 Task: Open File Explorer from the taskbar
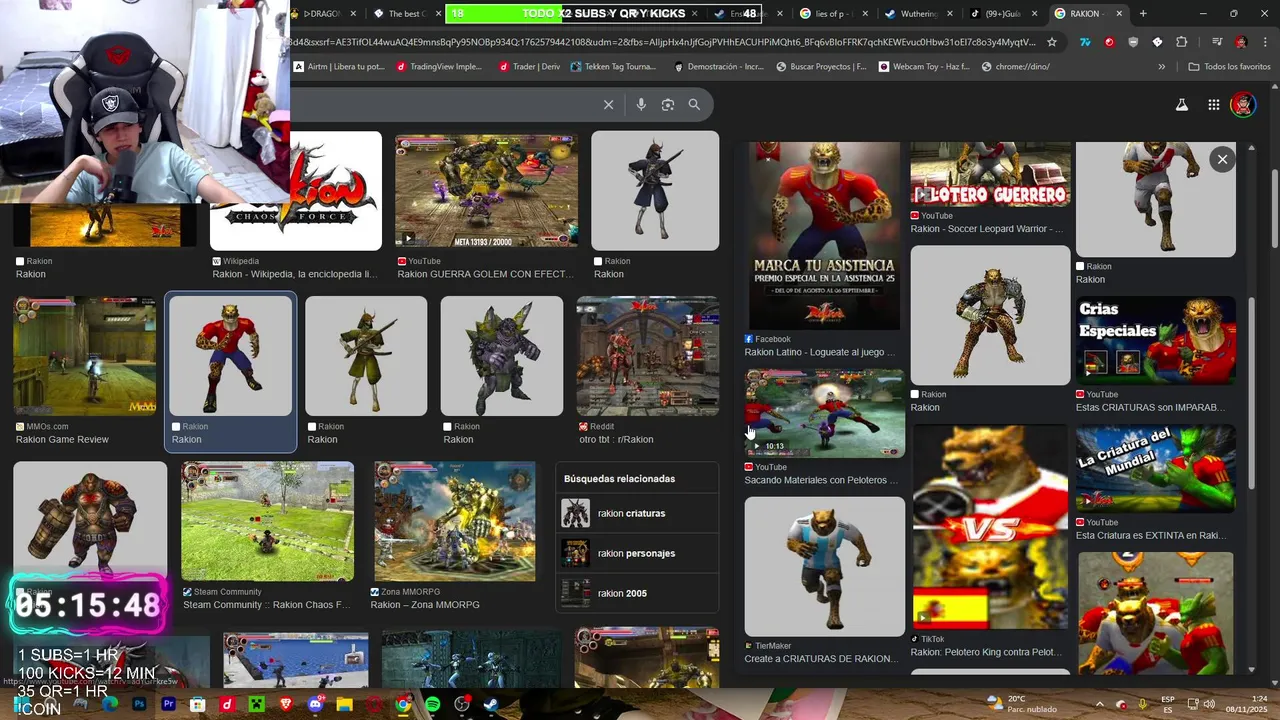344,705
